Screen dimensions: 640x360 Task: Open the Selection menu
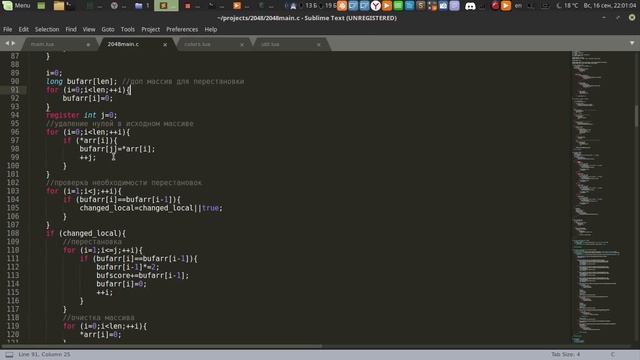pos(47,29)
